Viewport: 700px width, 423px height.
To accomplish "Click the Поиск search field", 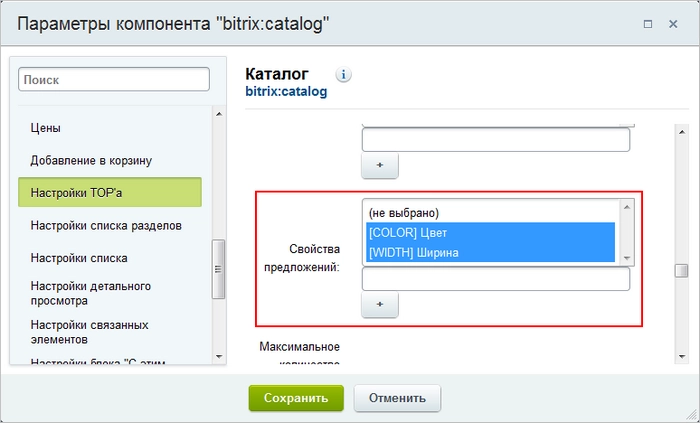I will coord(114,79).
